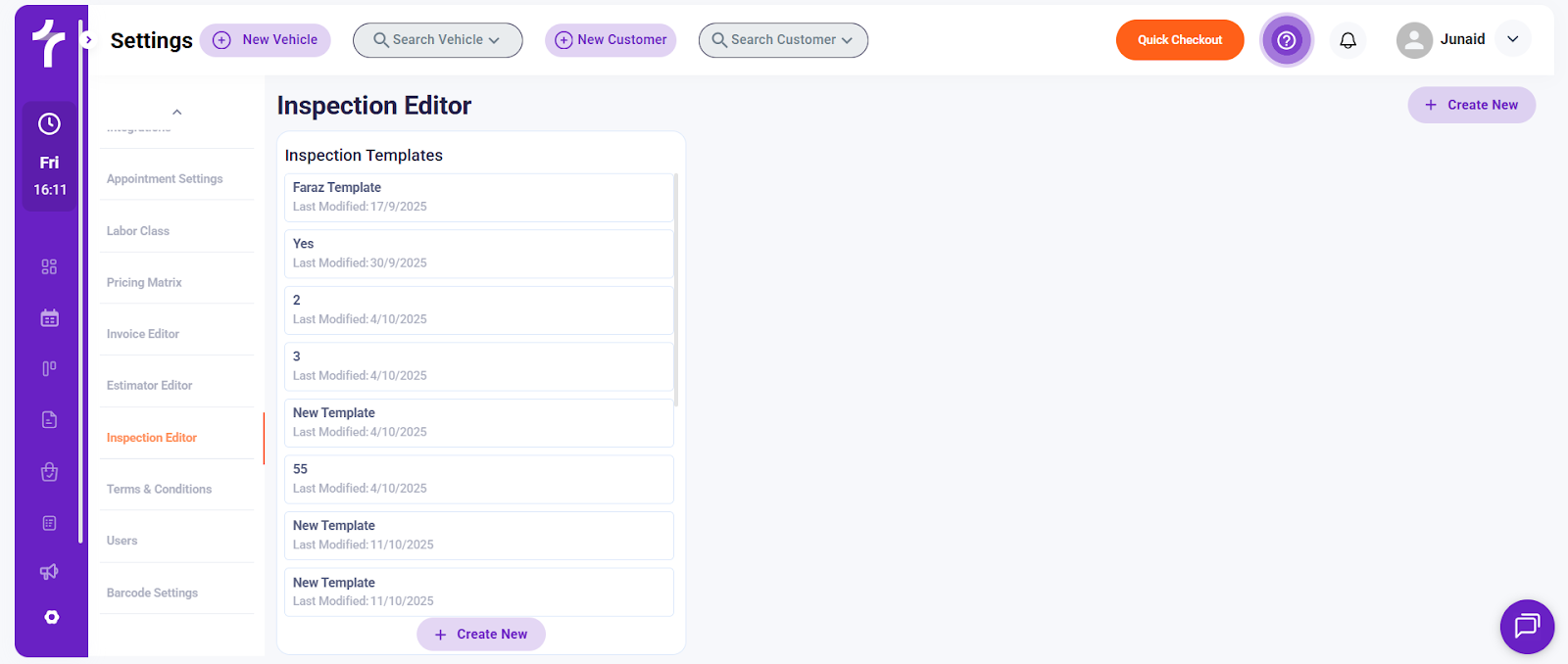Screen dimensions: 1568x664
Task: Click the settings gear icon in sidebar
Action: coord(51,617)
